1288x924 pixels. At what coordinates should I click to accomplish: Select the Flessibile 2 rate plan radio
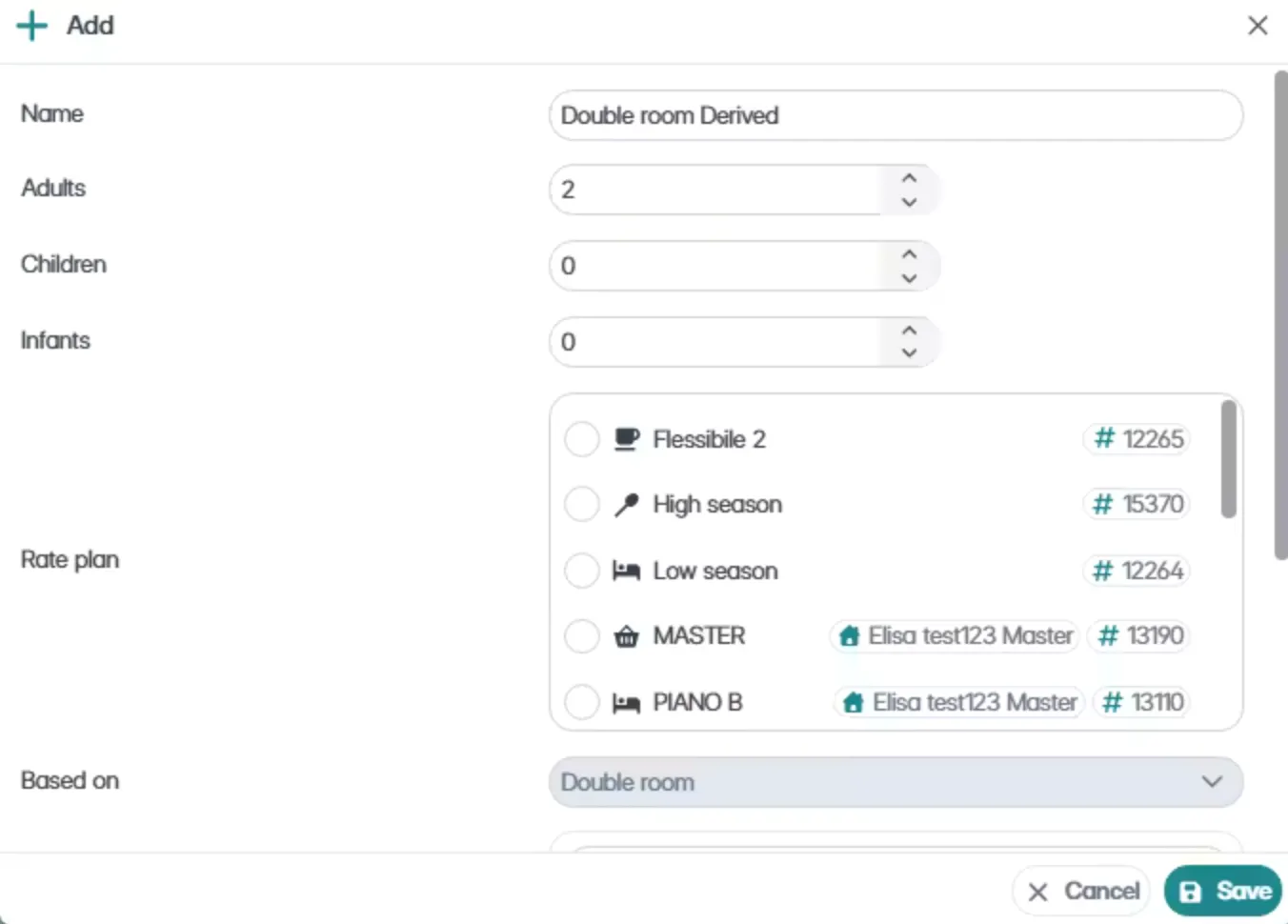581,440
